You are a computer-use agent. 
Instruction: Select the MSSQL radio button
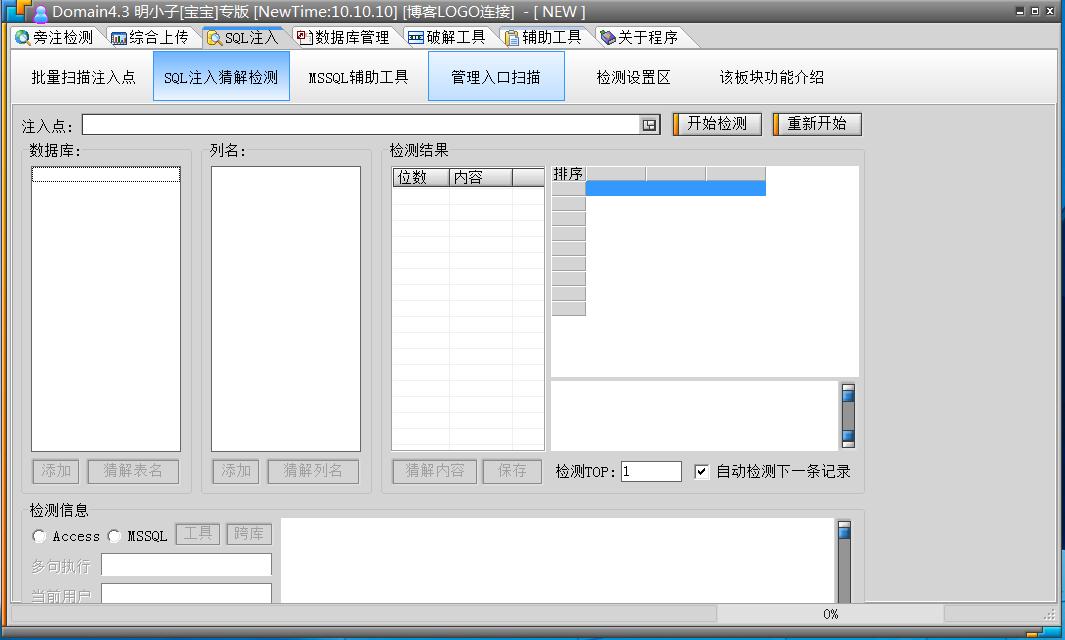(x=114, y=536)
